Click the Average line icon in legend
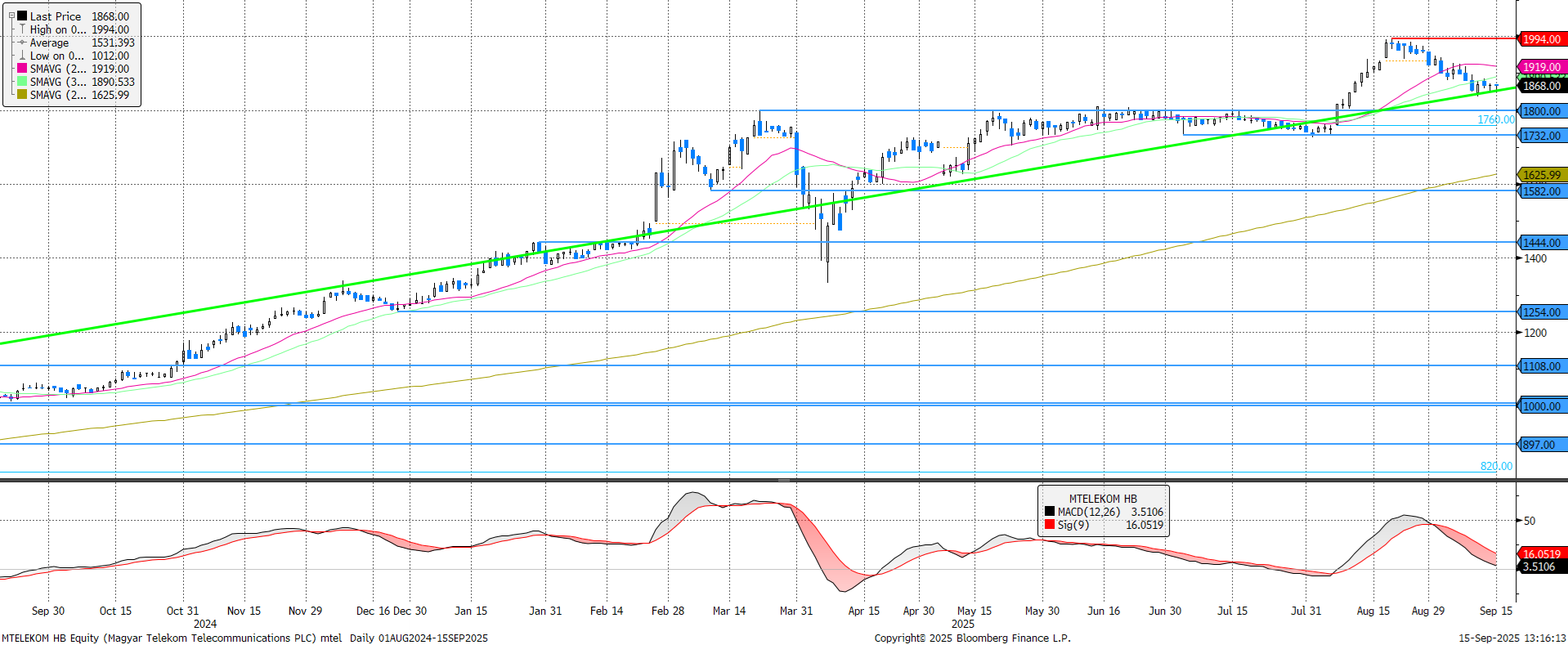 22,43
